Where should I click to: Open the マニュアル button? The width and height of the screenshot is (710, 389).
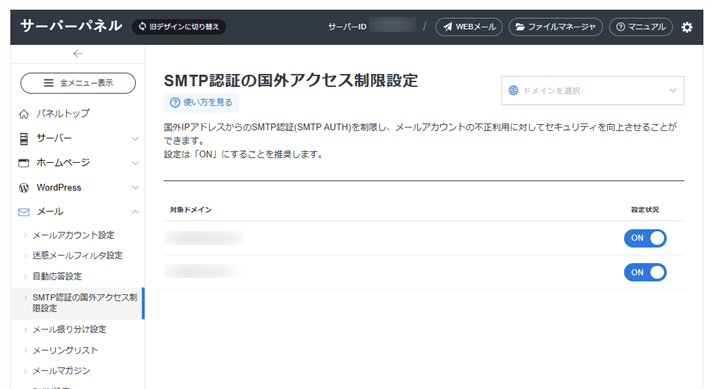tap(641, 27)
